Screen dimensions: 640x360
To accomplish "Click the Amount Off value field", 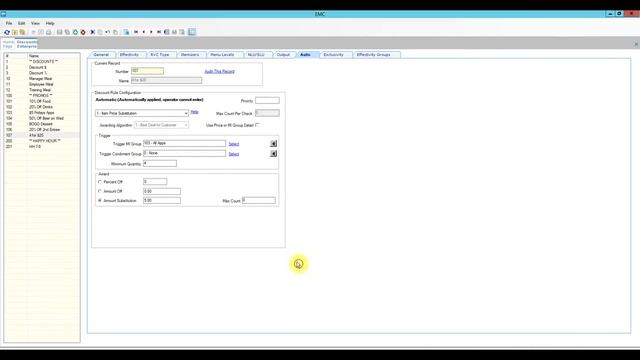I will (x=162, y=191).
